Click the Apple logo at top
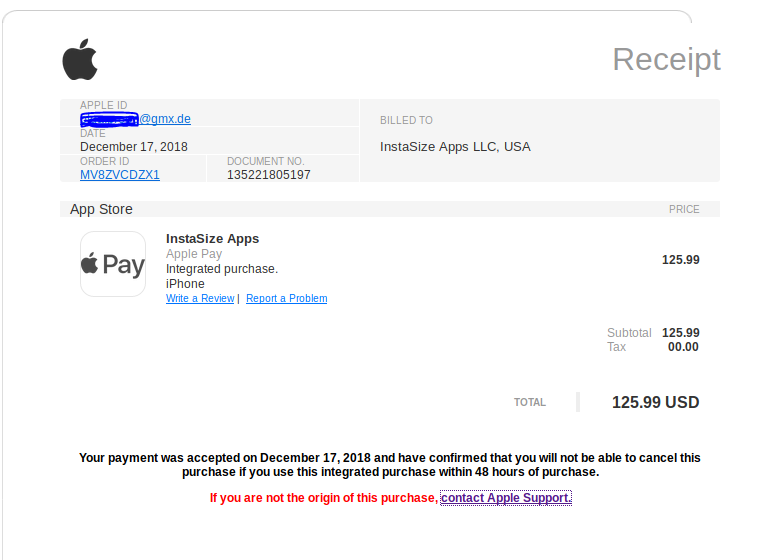The image size is (773, 560). click(x=80, y=60)
